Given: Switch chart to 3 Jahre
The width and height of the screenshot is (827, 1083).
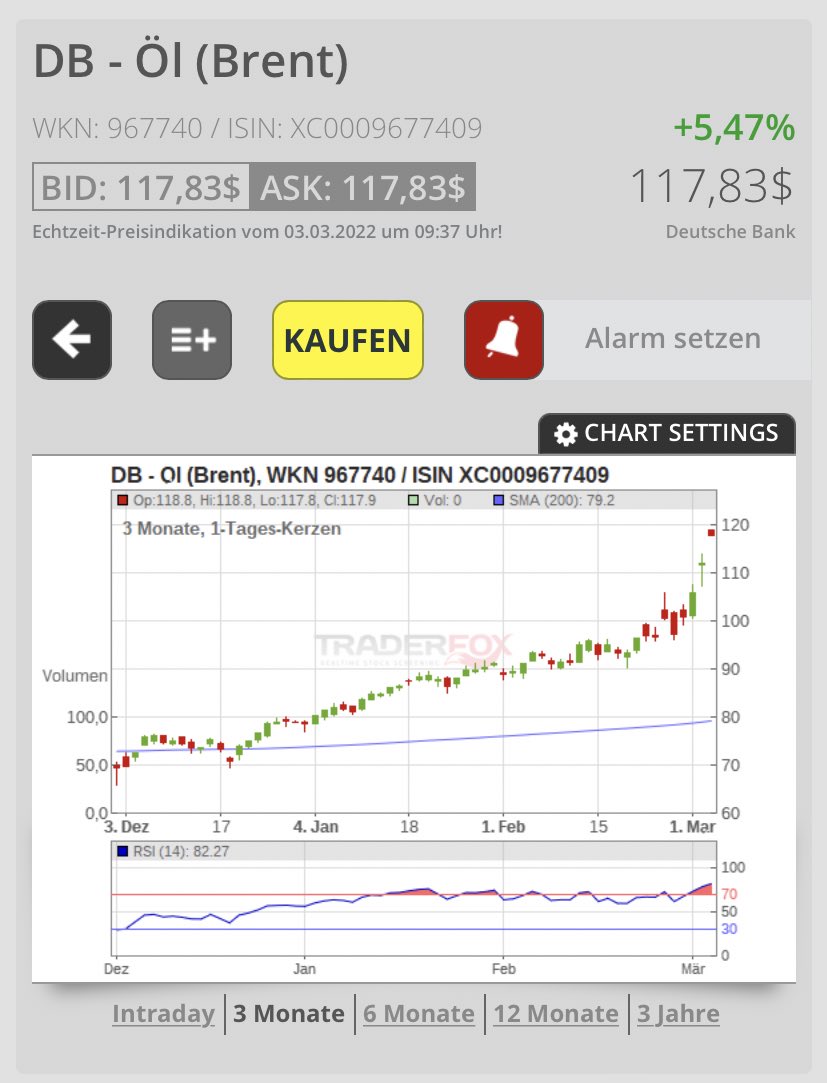Looking at the screenshot, I should tap(678, 1013).
